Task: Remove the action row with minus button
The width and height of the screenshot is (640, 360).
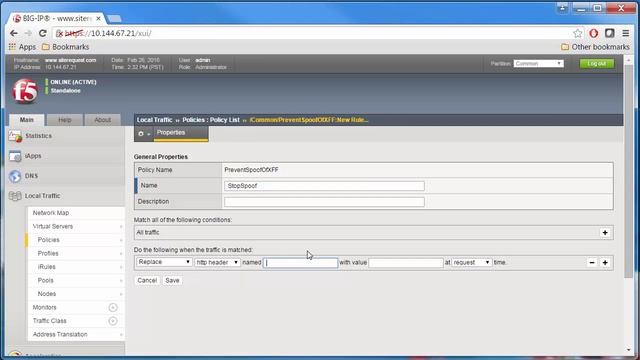Action: click(592, 262)
